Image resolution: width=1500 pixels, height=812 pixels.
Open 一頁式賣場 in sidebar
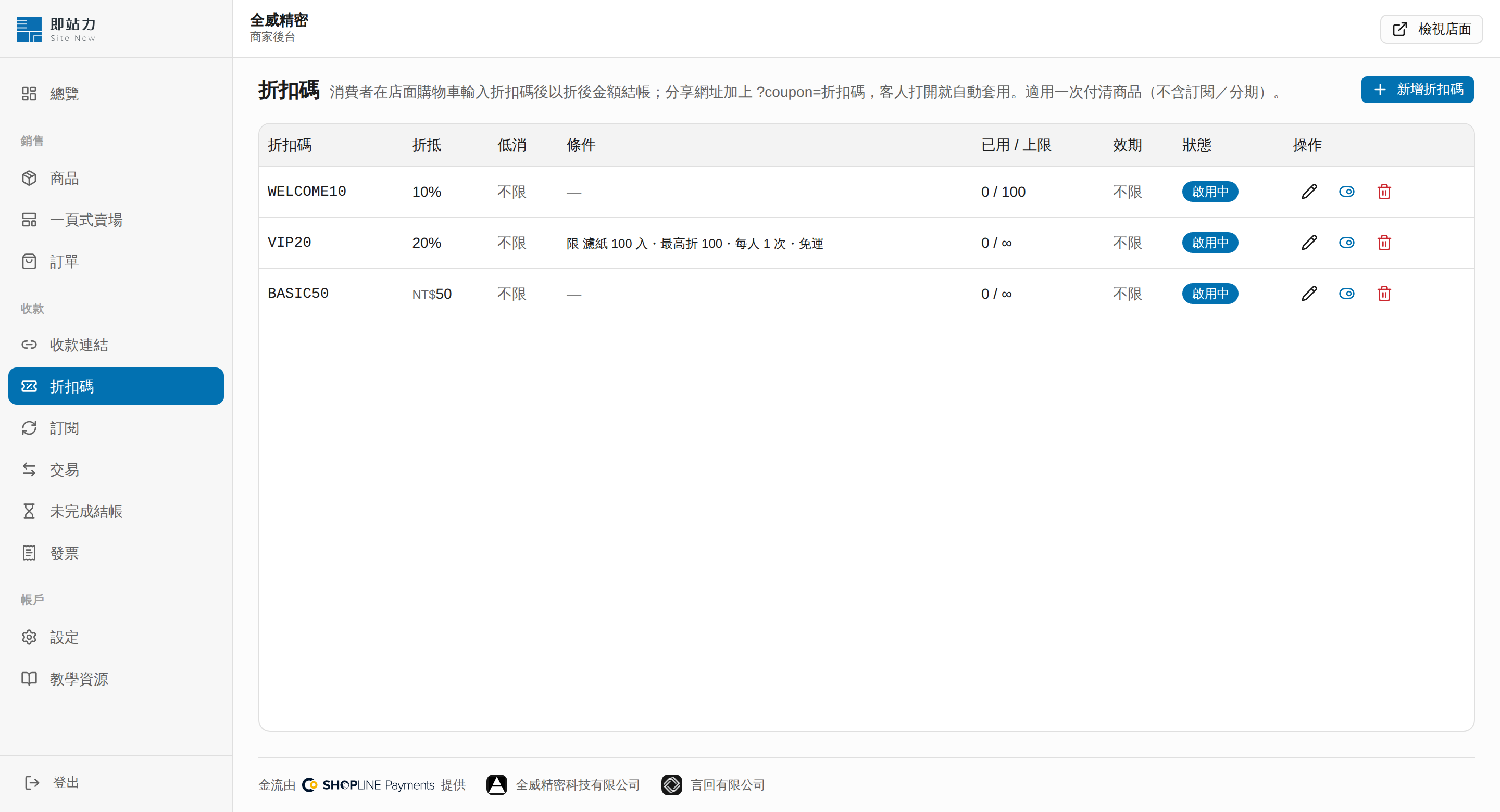(x=116, y=220)
